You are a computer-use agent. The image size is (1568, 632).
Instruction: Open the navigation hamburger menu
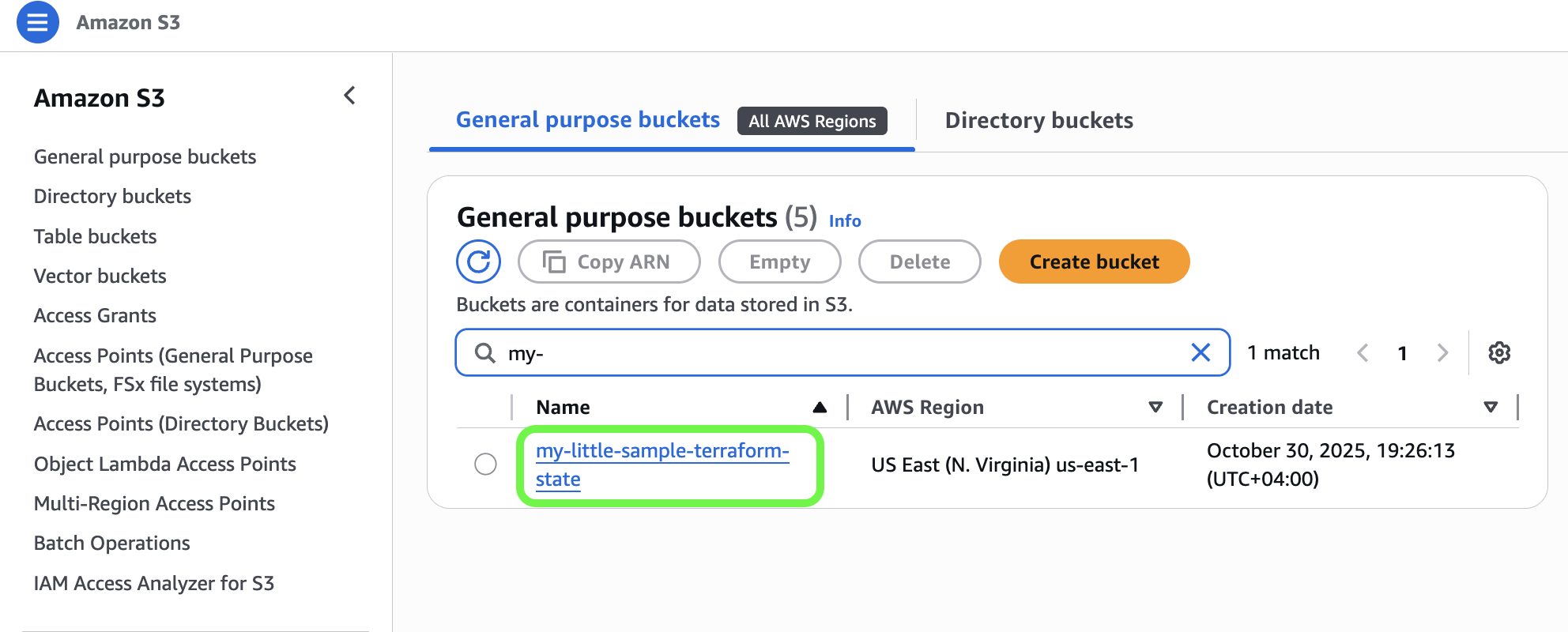[x=36, y=23]
